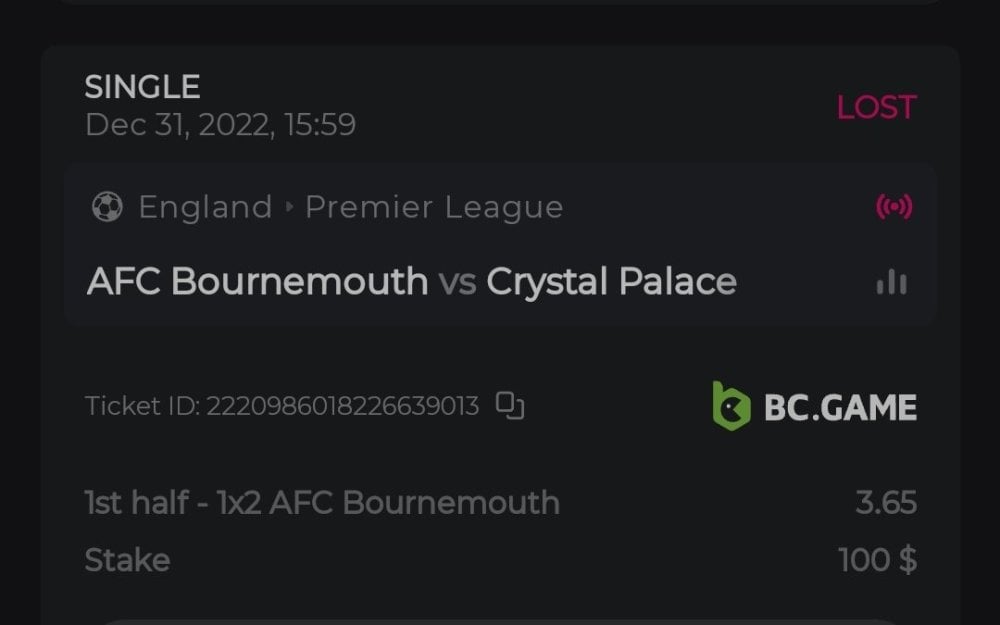Click the 3.65 odds value

click(x=886, y=502)
